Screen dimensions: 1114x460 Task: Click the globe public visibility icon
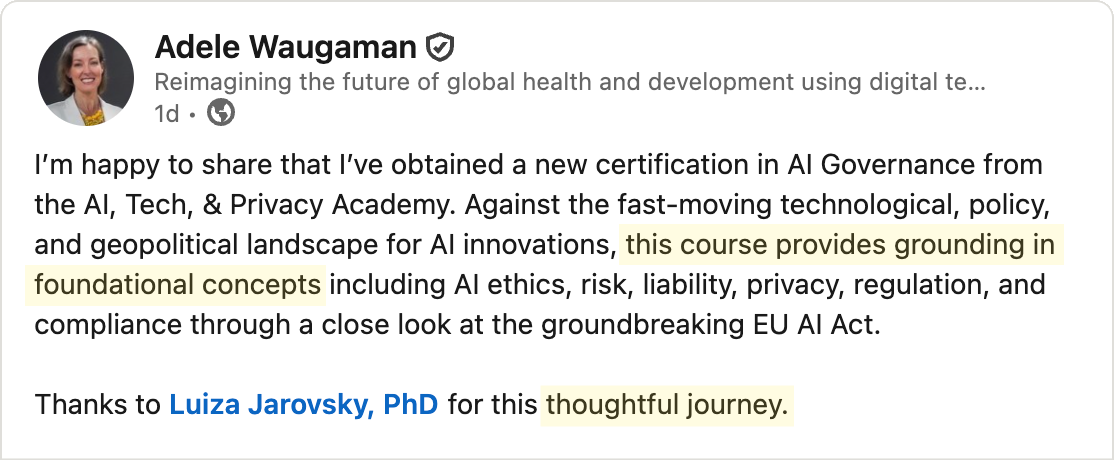pos(220,113)
